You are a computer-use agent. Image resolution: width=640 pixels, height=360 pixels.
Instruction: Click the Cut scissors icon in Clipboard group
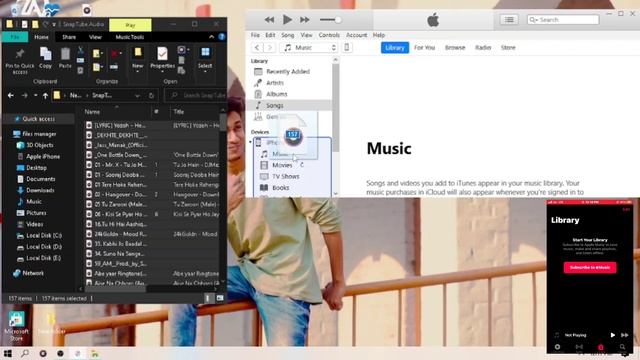81,50
